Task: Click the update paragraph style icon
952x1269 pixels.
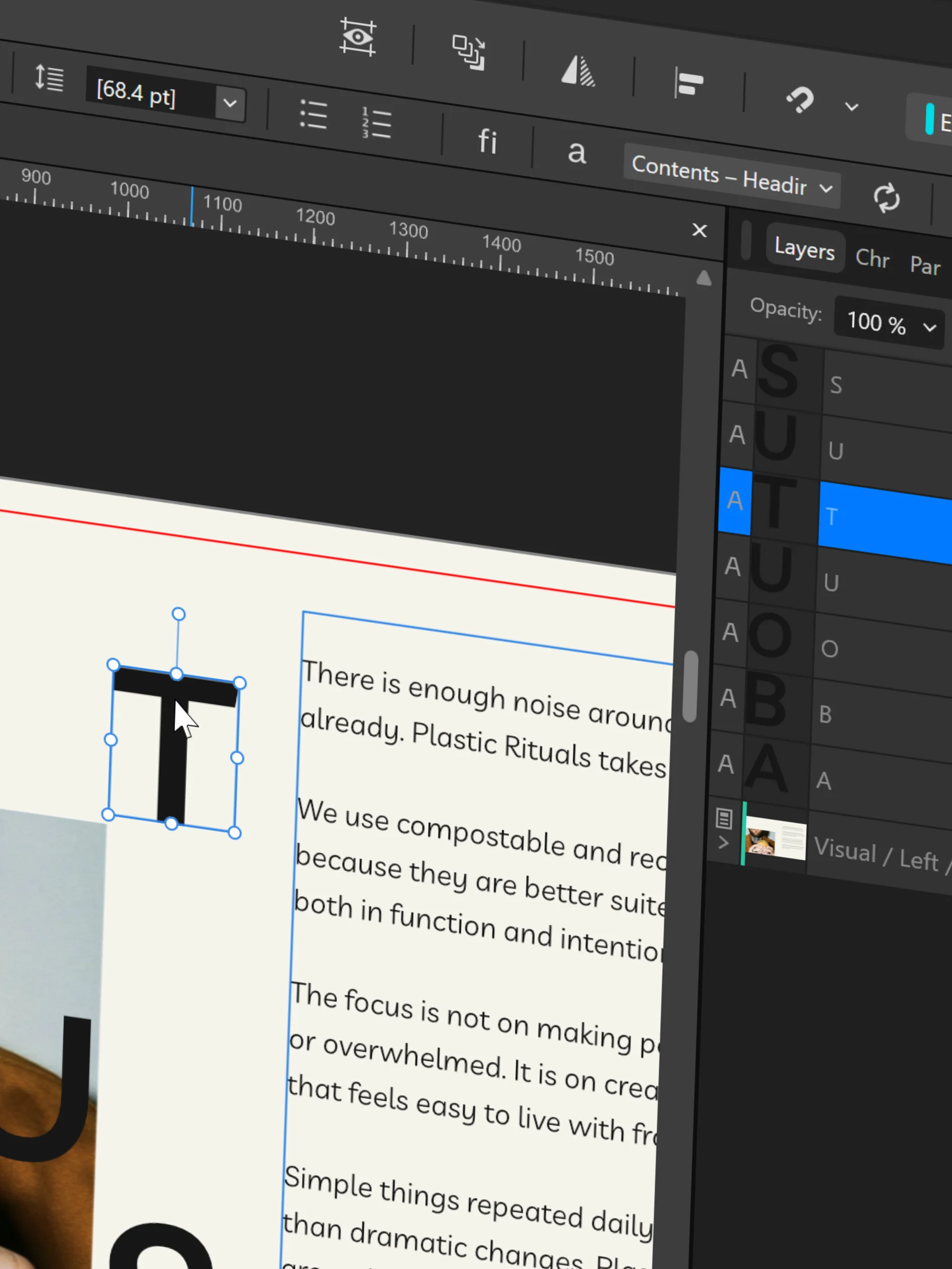Action: click(887, 198)
